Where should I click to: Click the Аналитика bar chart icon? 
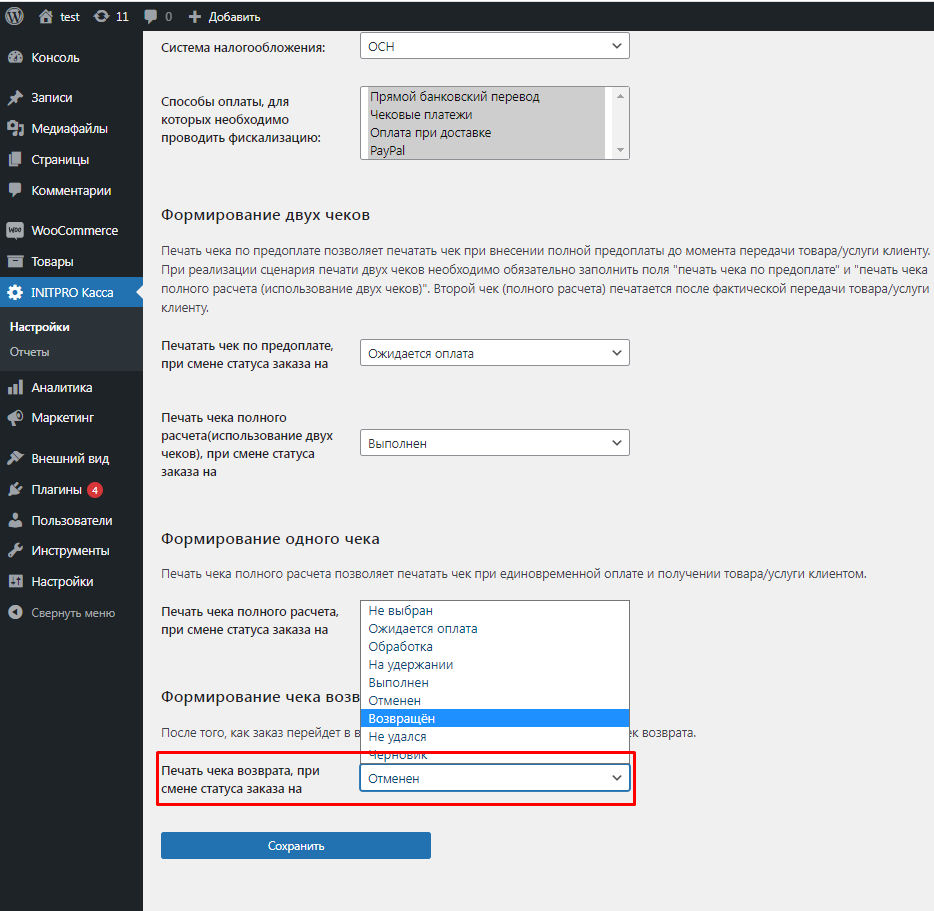pyautogui.click(x=15, y=387)
